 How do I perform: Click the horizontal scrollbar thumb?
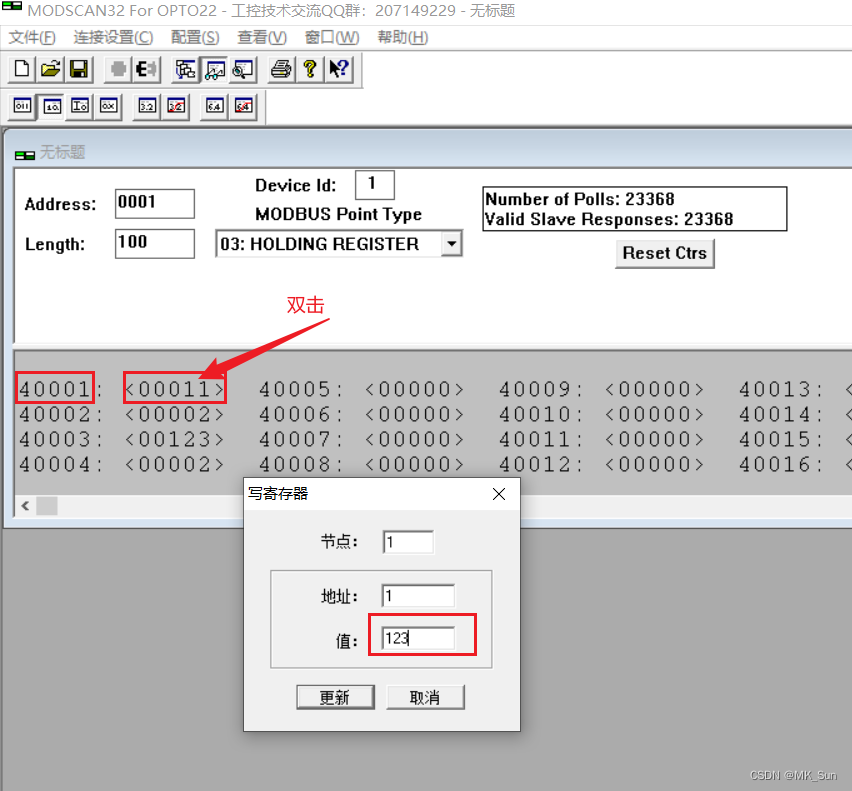[x=47, y=506]
